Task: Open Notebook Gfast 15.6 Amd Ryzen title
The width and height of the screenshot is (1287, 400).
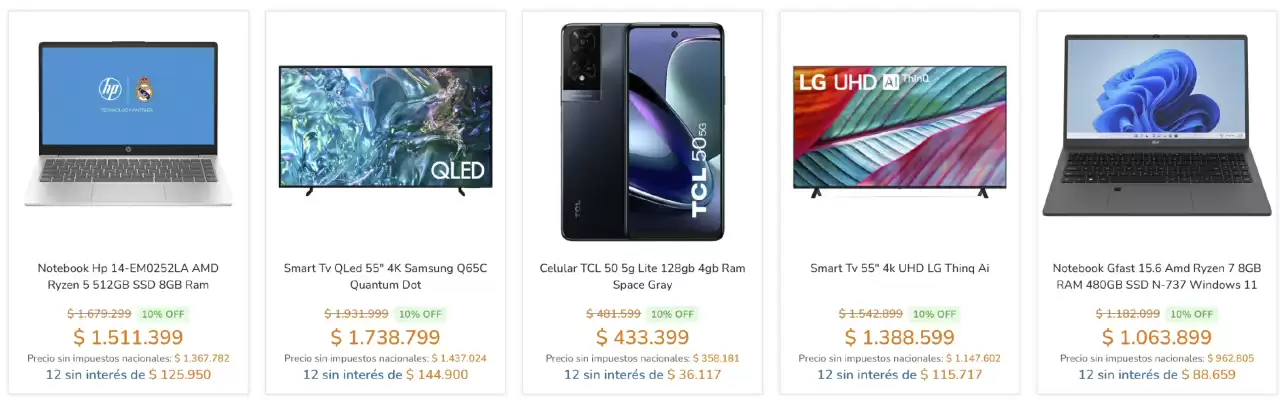Action: (1156, 276)
